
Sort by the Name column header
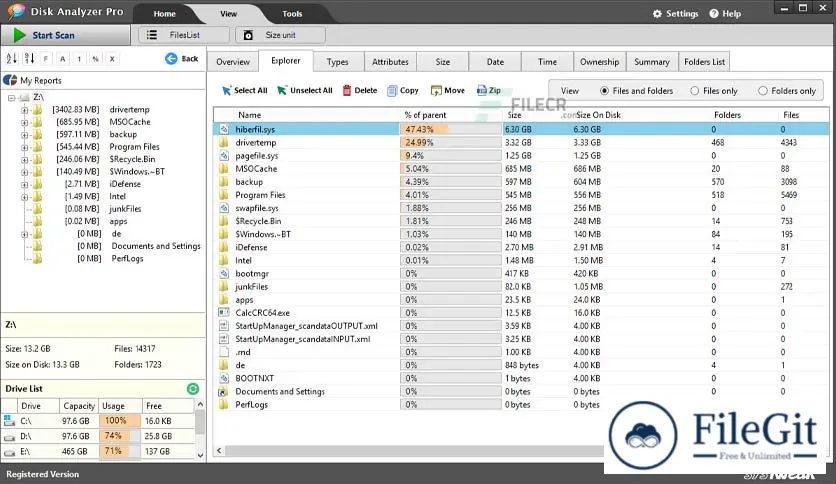(x=250, y=115)
